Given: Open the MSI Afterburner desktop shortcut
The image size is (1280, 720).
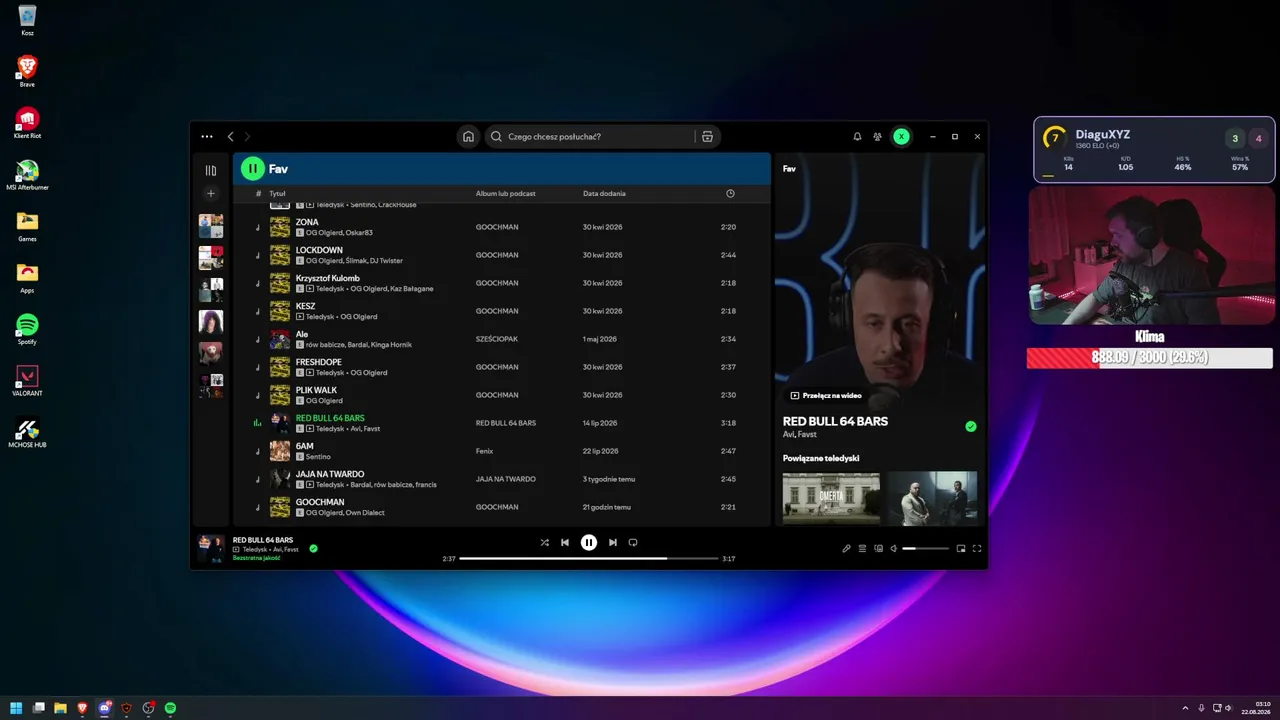Looking at the screenshot, I should tap(27, 174).
